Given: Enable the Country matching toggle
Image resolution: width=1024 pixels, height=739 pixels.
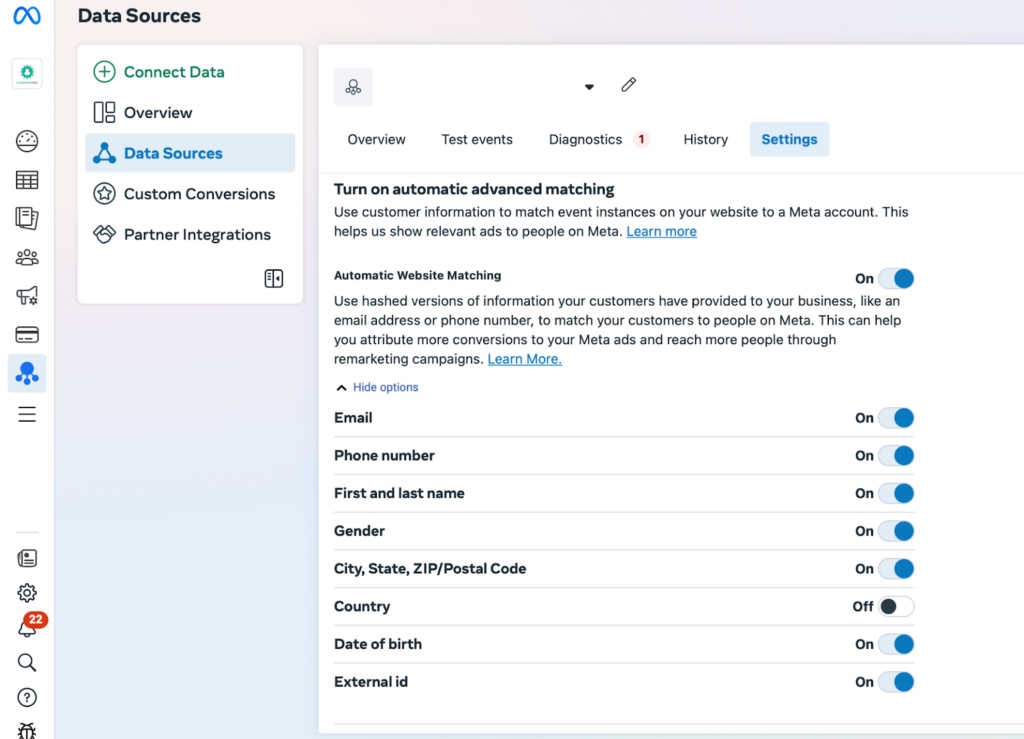Looking at the screenshot, I should pos(895,606).
